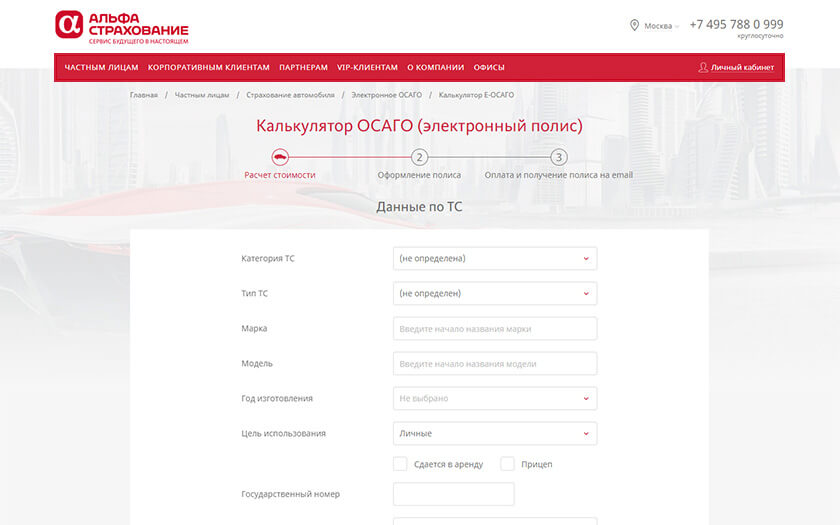Toggle the Сдается в аренду checkbox
The width and height of the screenshot is (840, 525).
tap(400, 464)
